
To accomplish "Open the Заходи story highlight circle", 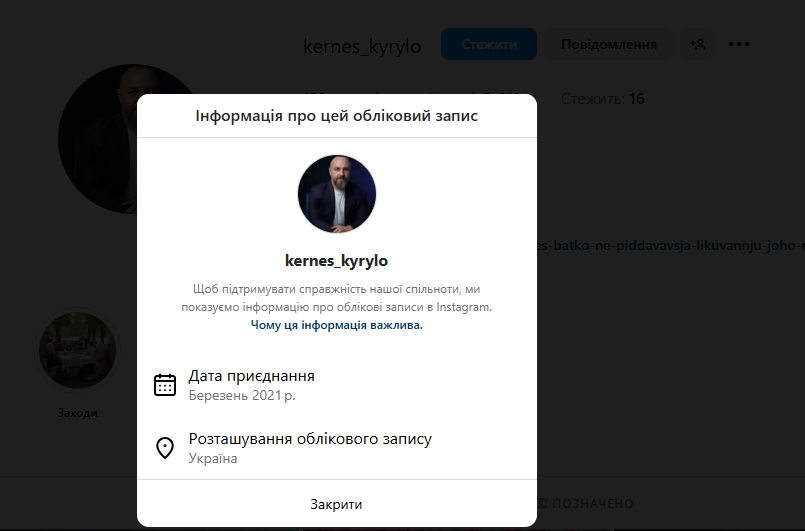I will click(78, 351).
